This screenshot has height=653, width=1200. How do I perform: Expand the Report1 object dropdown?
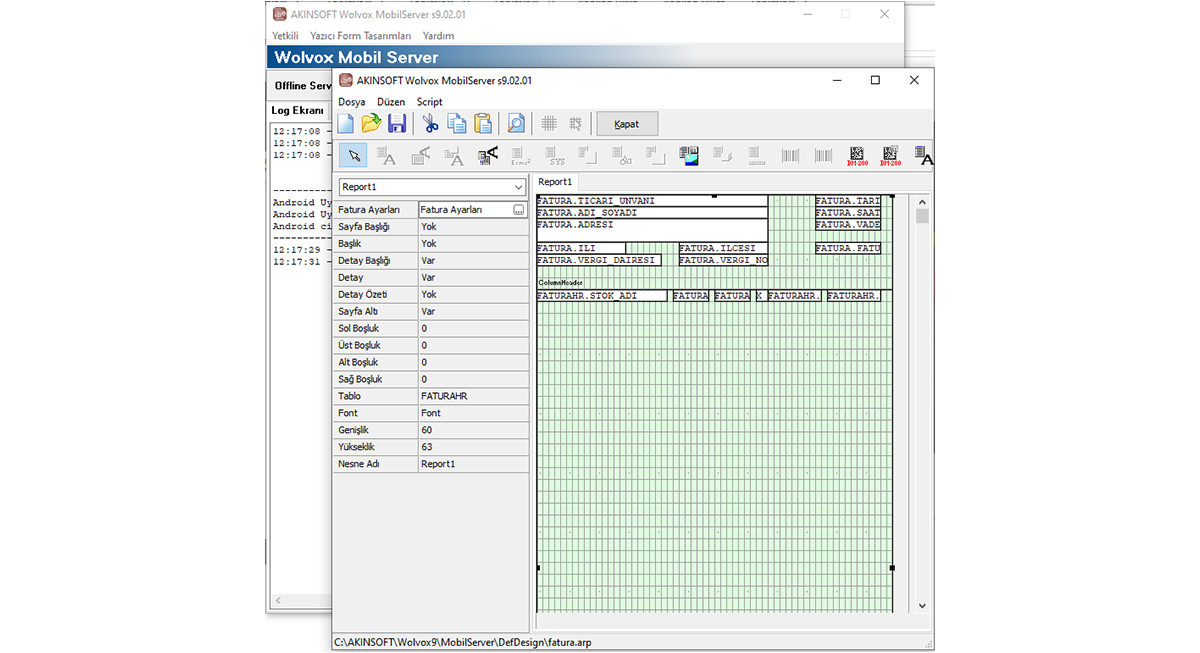[518, 187]
